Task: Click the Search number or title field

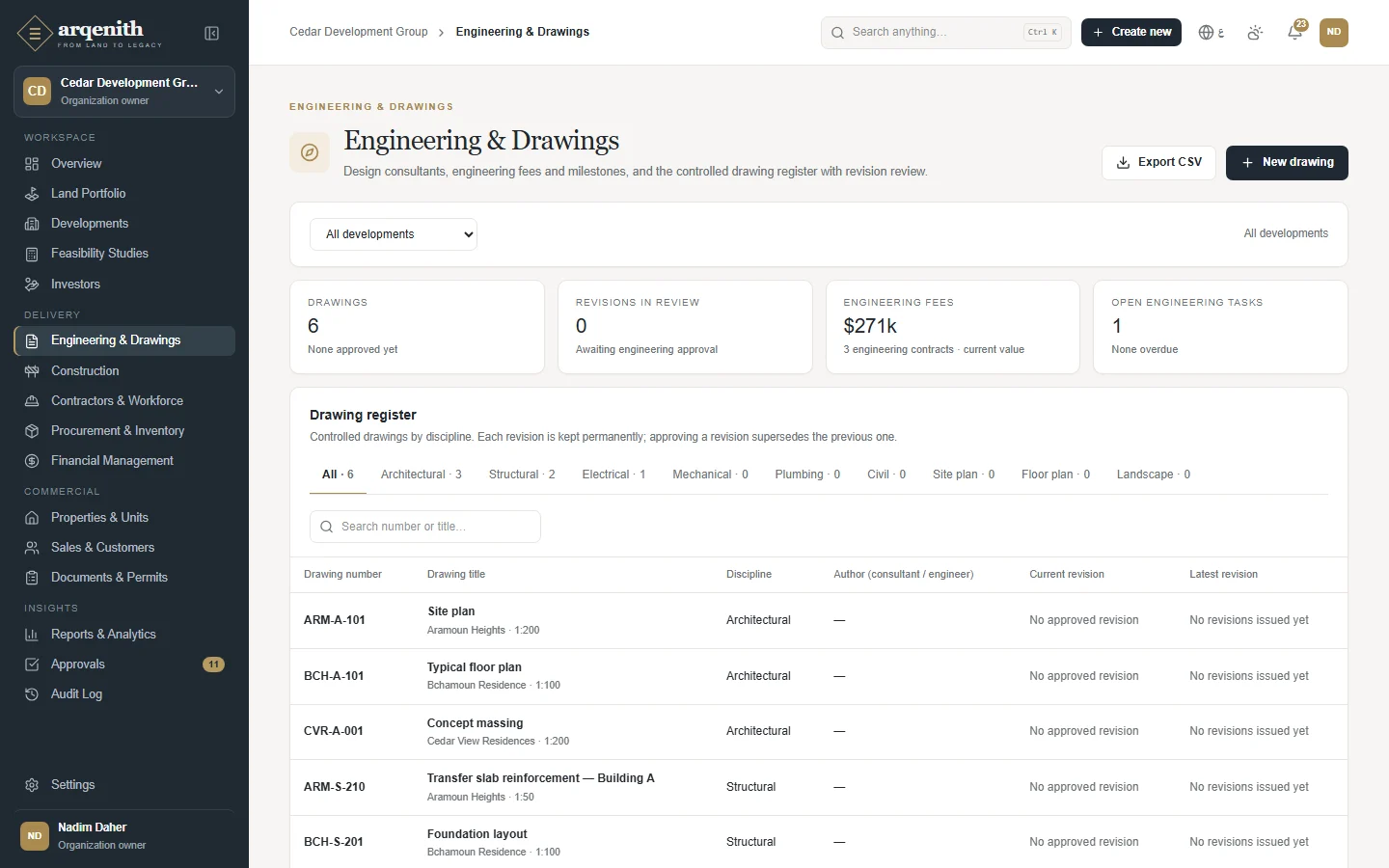Action: (425, 527)
